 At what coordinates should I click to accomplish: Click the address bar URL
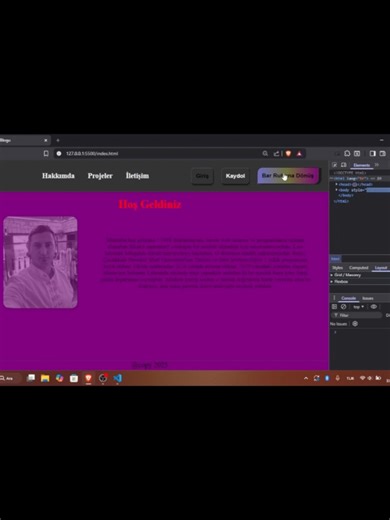[92, 153]
